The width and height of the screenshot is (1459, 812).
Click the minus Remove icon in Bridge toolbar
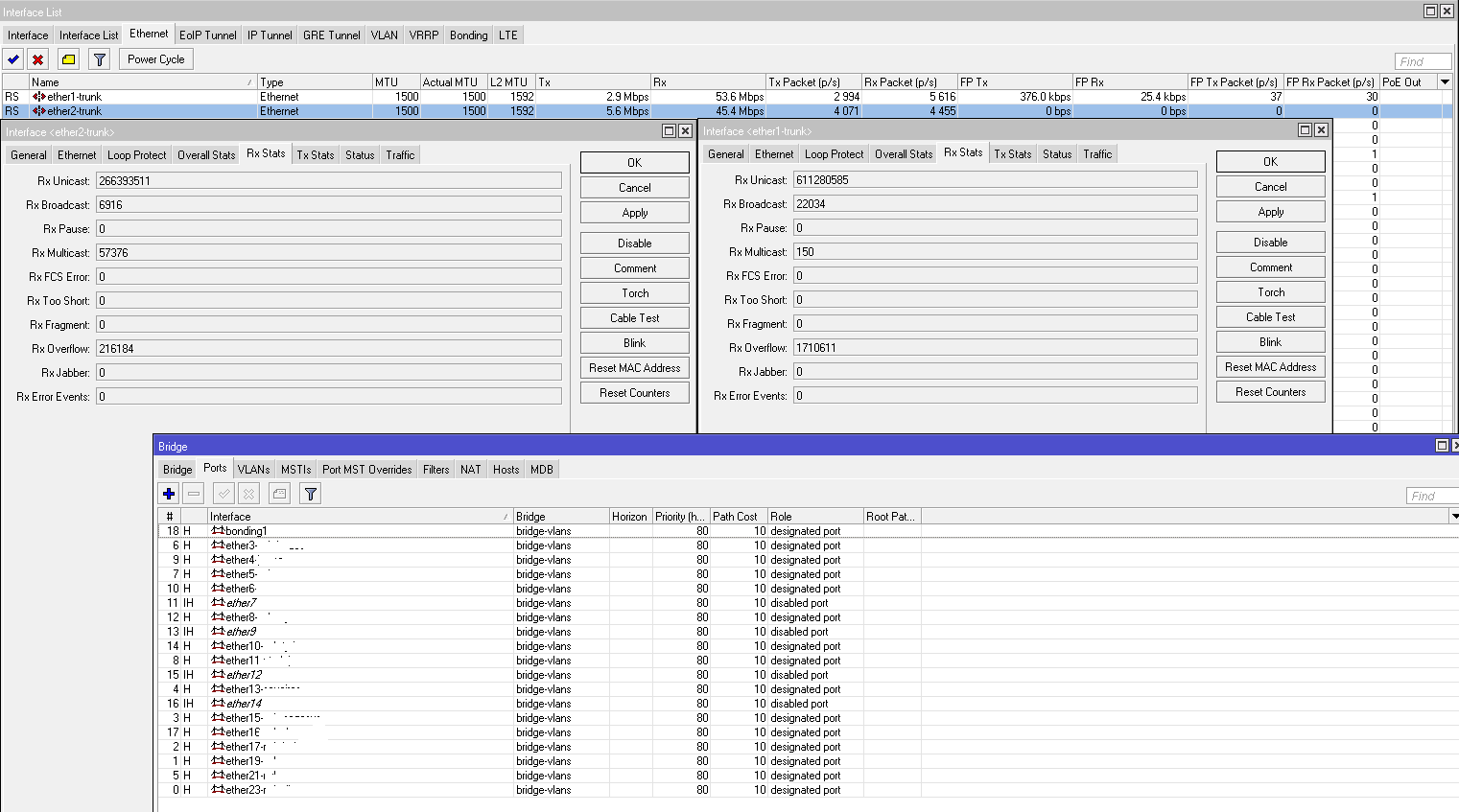click(194, 494)
